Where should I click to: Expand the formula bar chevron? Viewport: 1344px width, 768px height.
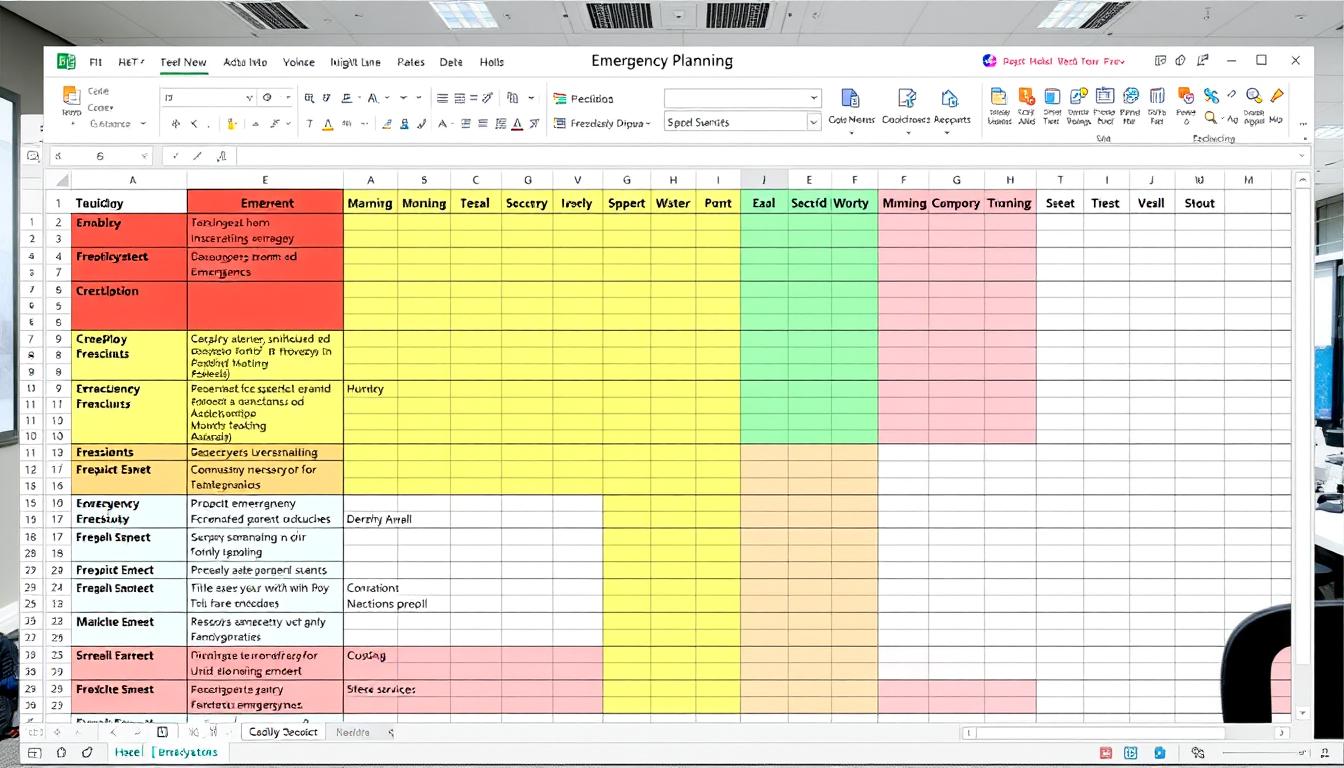[1301, 156]
